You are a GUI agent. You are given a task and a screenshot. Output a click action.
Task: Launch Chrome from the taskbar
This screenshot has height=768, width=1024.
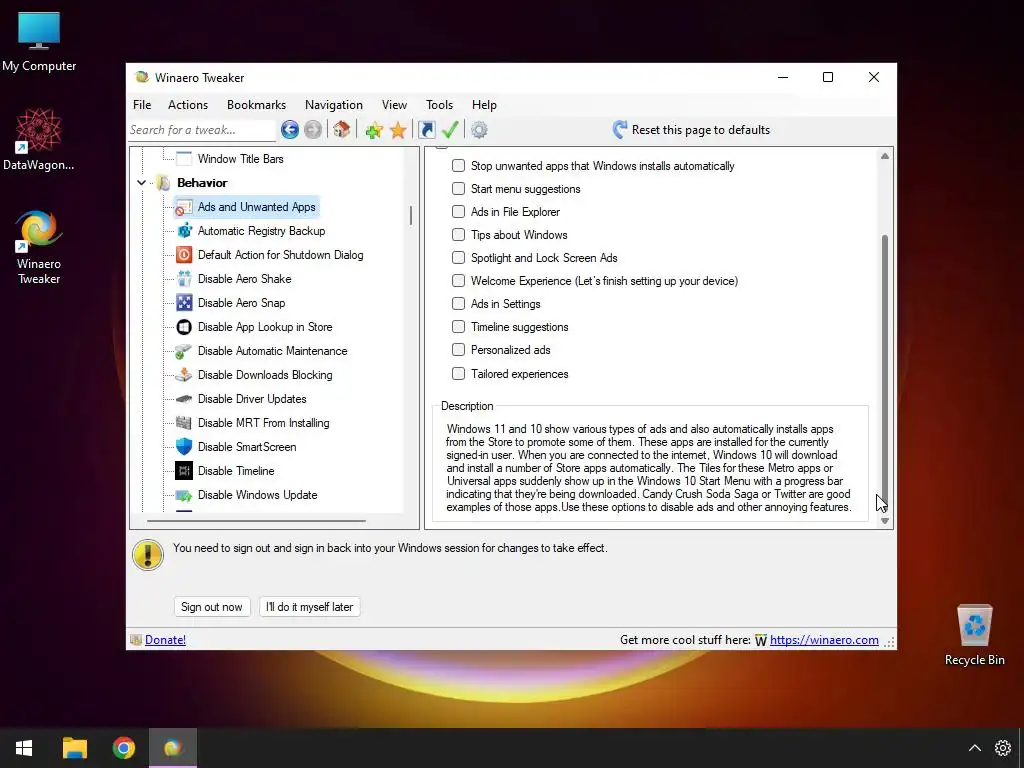[x=123, y=748]
